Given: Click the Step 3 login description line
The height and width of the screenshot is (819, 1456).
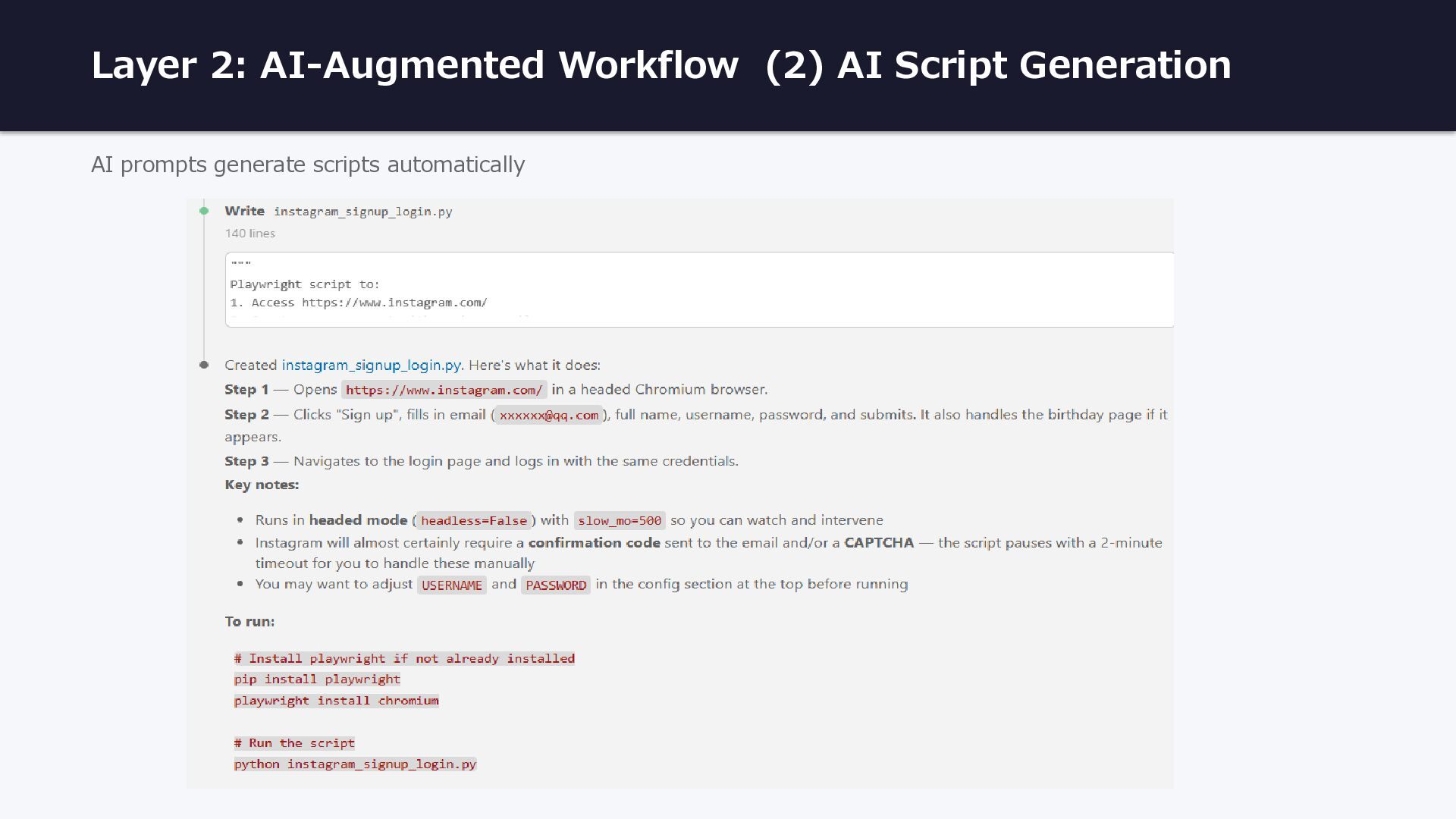Looking at the screenshot, I should coord(482,461).
